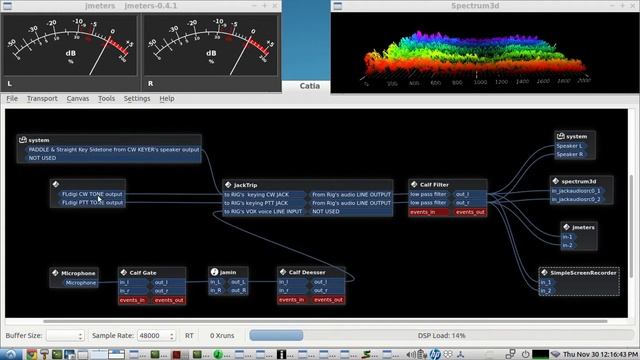Click the DSP Load progress bar
Image resolution: width=640 pixels, height=360 pixels.
[x=441, y=336]
